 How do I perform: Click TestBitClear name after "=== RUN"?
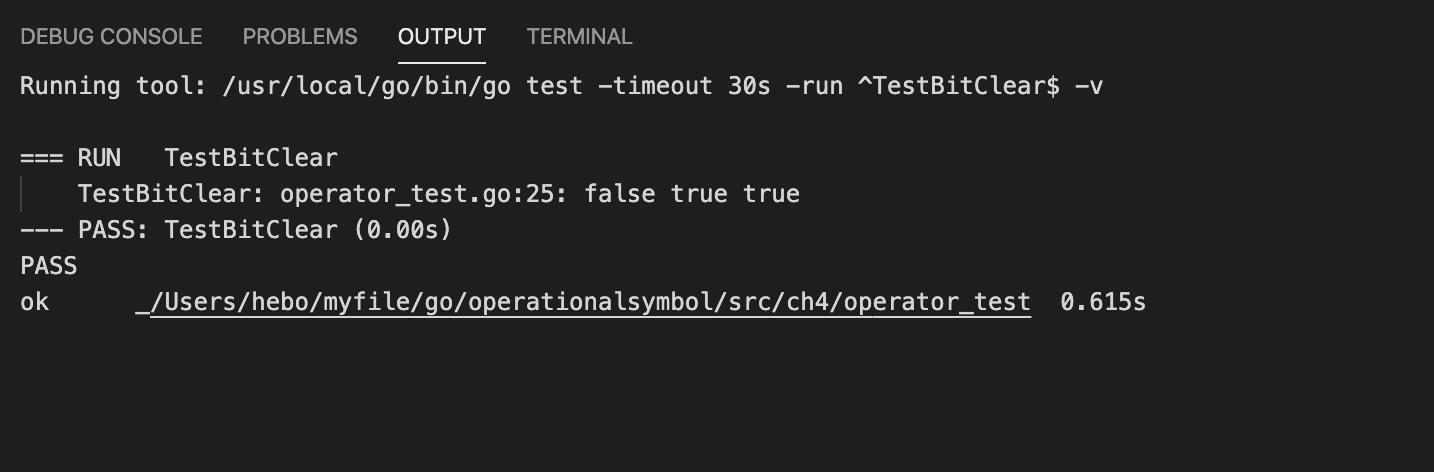pos(251,158)
